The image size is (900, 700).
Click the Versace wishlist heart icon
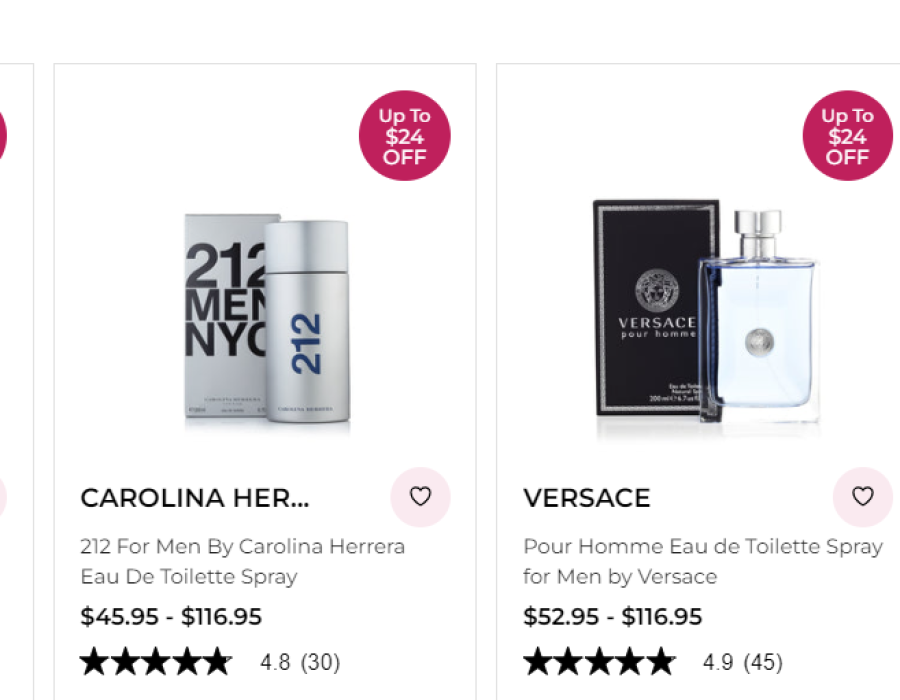(862, 497)
